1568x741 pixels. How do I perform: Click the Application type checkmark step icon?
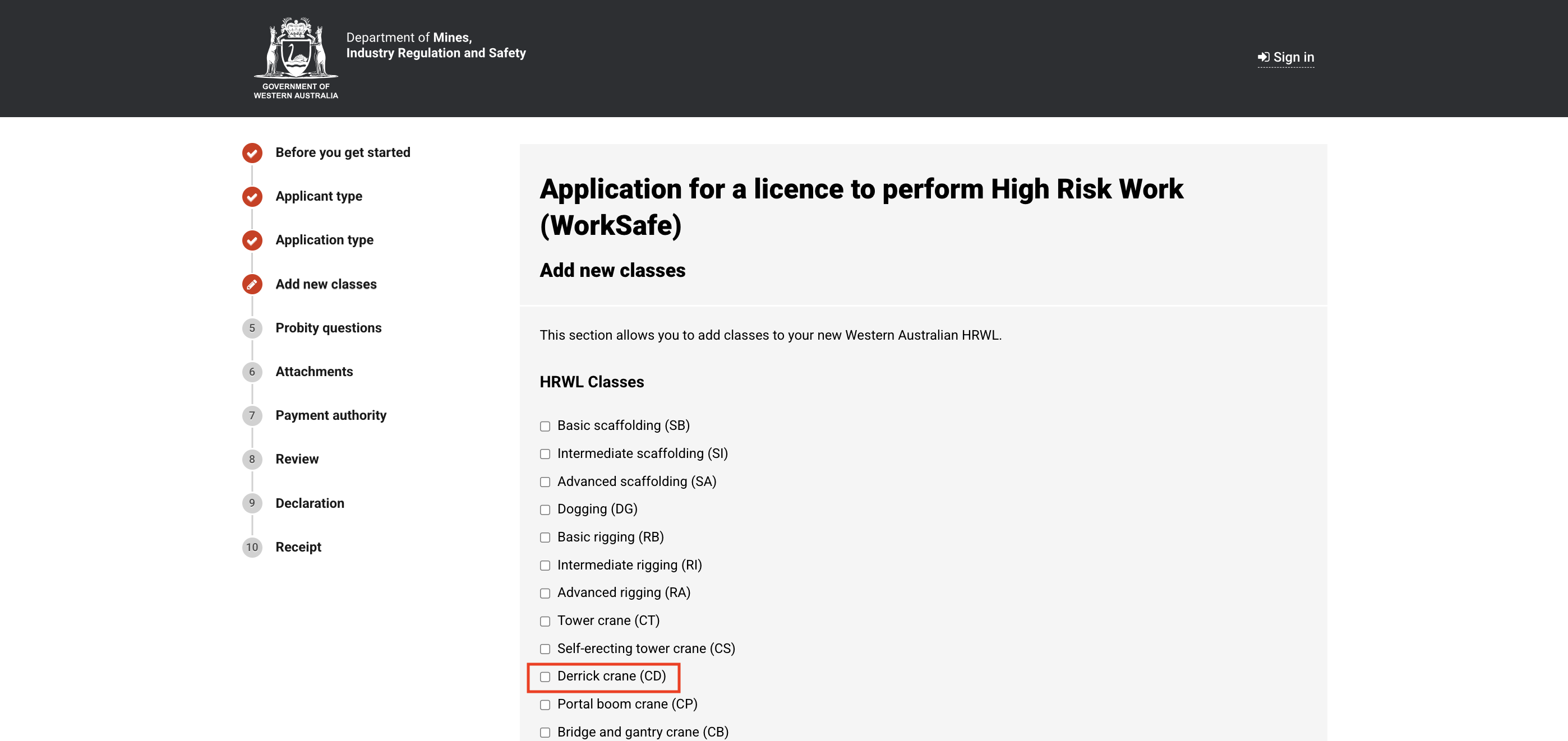(252, 240)
